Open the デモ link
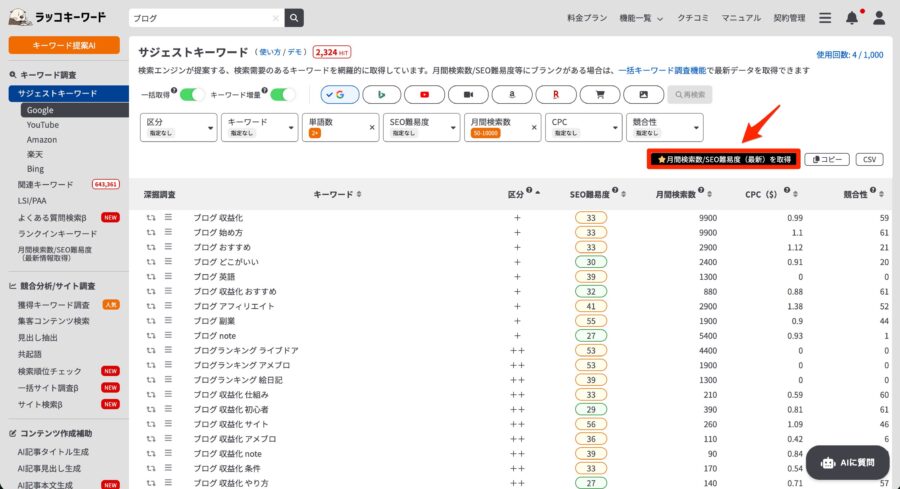This screenshot has height=489, width=900. 295,52
